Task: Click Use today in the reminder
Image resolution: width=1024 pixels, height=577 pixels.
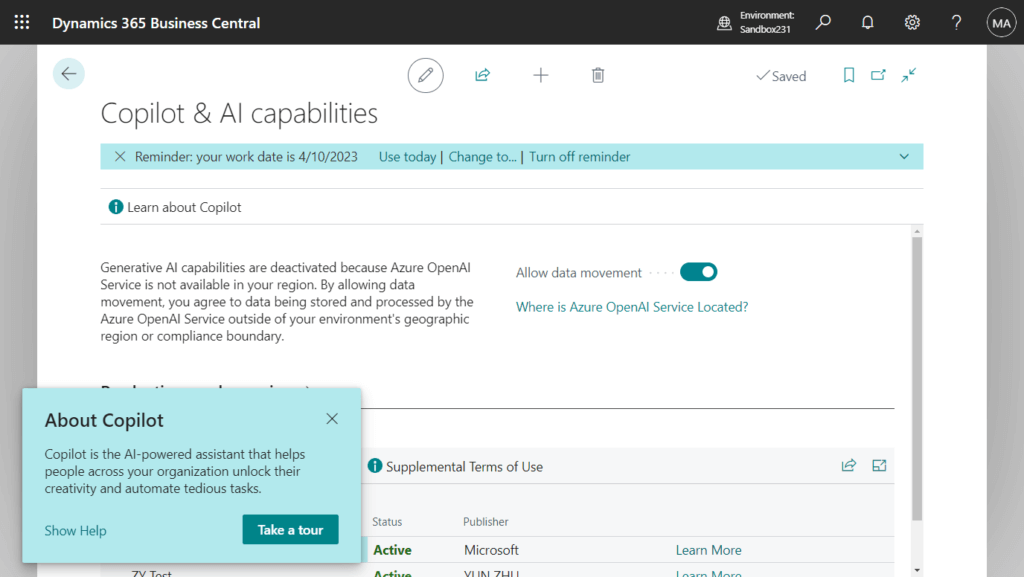Action: tap(408, 157)
